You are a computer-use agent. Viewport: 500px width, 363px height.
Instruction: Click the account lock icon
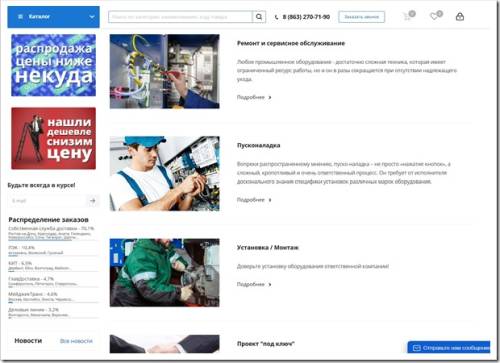[x=460, y=17]
